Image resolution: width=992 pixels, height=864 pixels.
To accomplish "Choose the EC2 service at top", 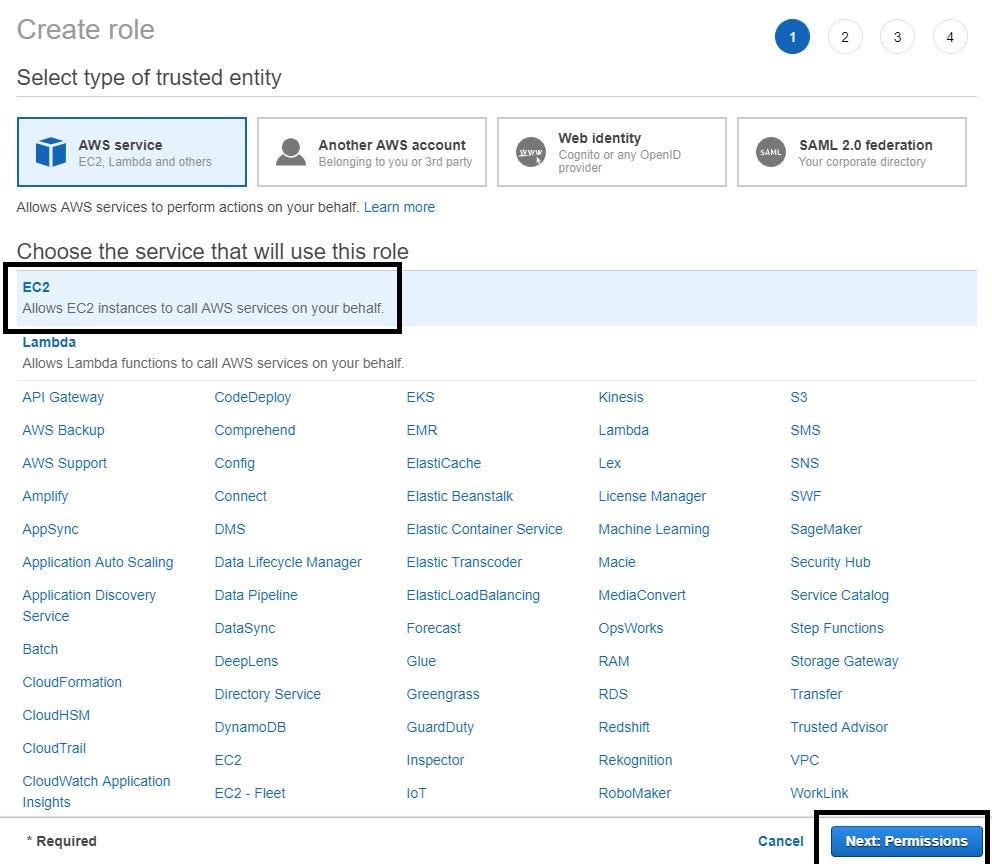I will point(497,298).
